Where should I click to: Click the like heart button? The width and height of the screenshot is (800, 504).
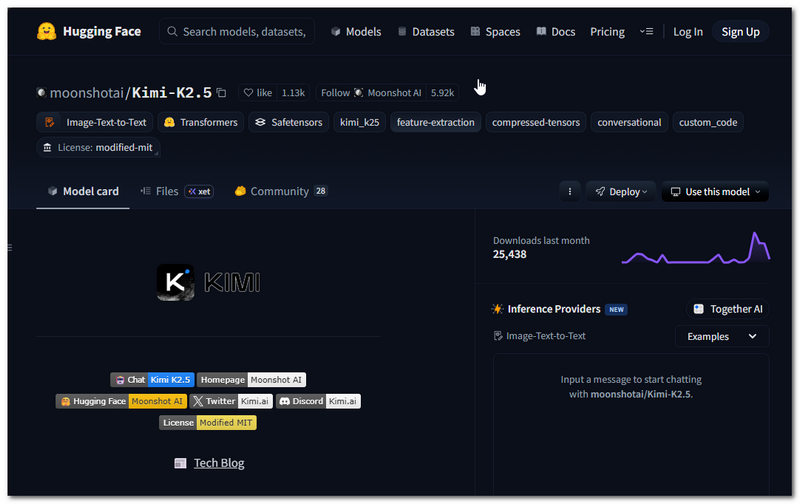coord(258,93)
